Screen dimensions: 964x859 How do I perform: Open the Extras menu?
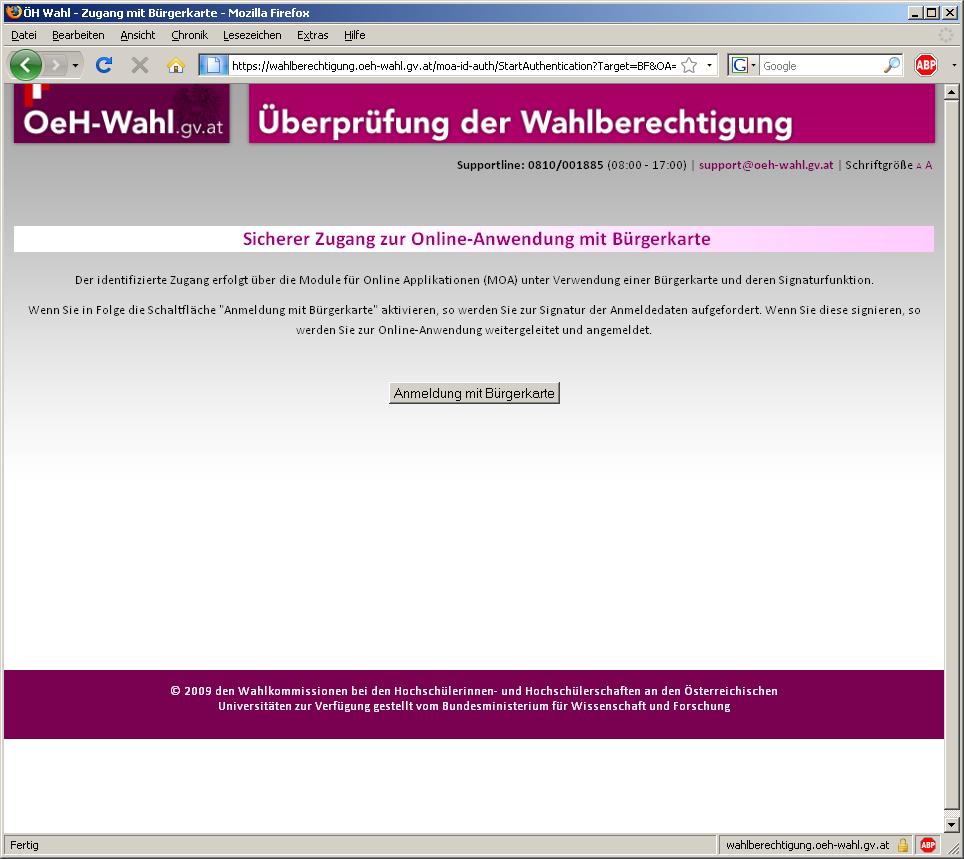coord(312,35)
